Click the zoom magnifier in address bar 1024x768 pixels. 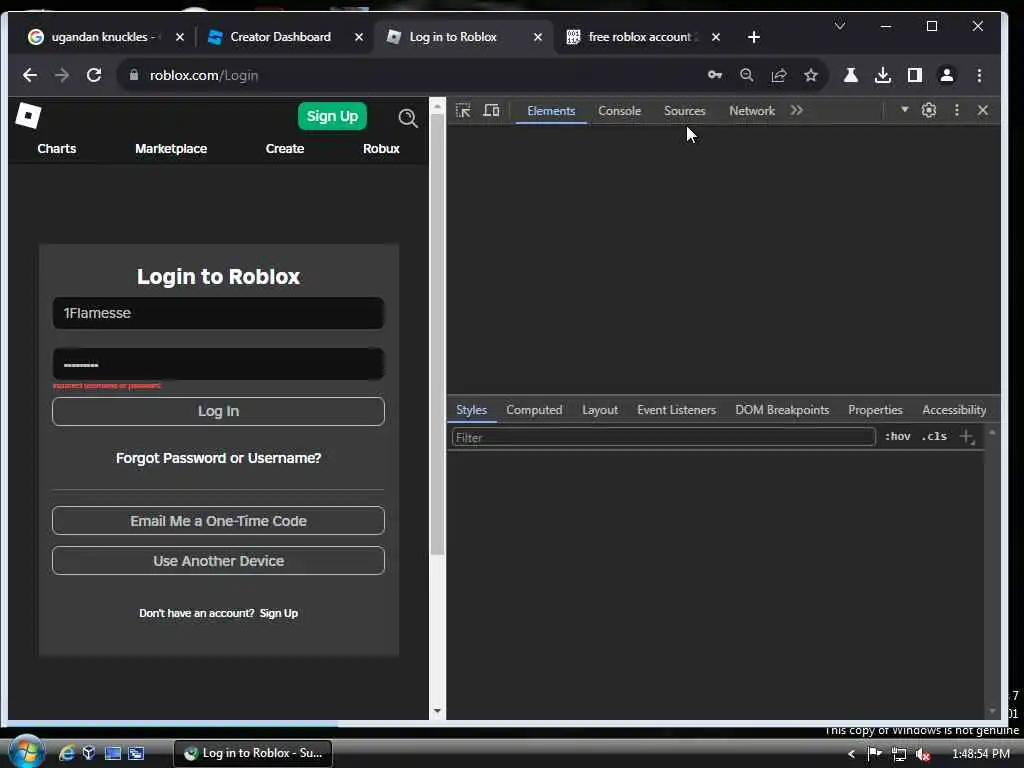[x=746, y=75]
